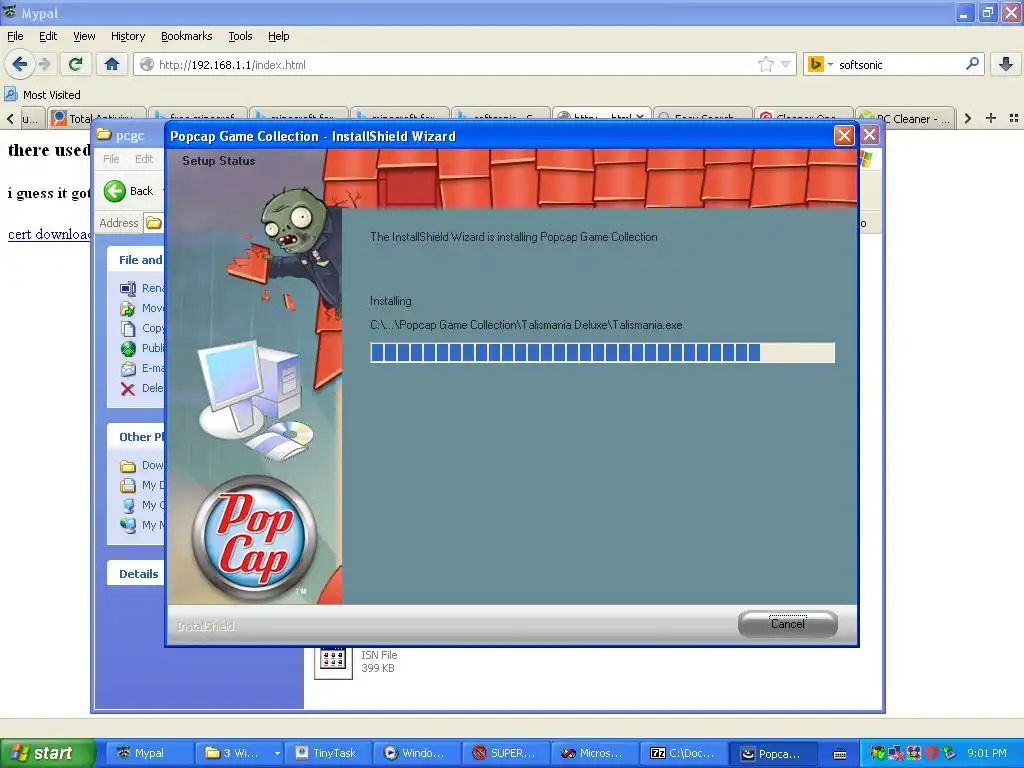This screenshot has height=768, width=1024.
Task: Focus the address bar URL field
Action: coord(455,65)
